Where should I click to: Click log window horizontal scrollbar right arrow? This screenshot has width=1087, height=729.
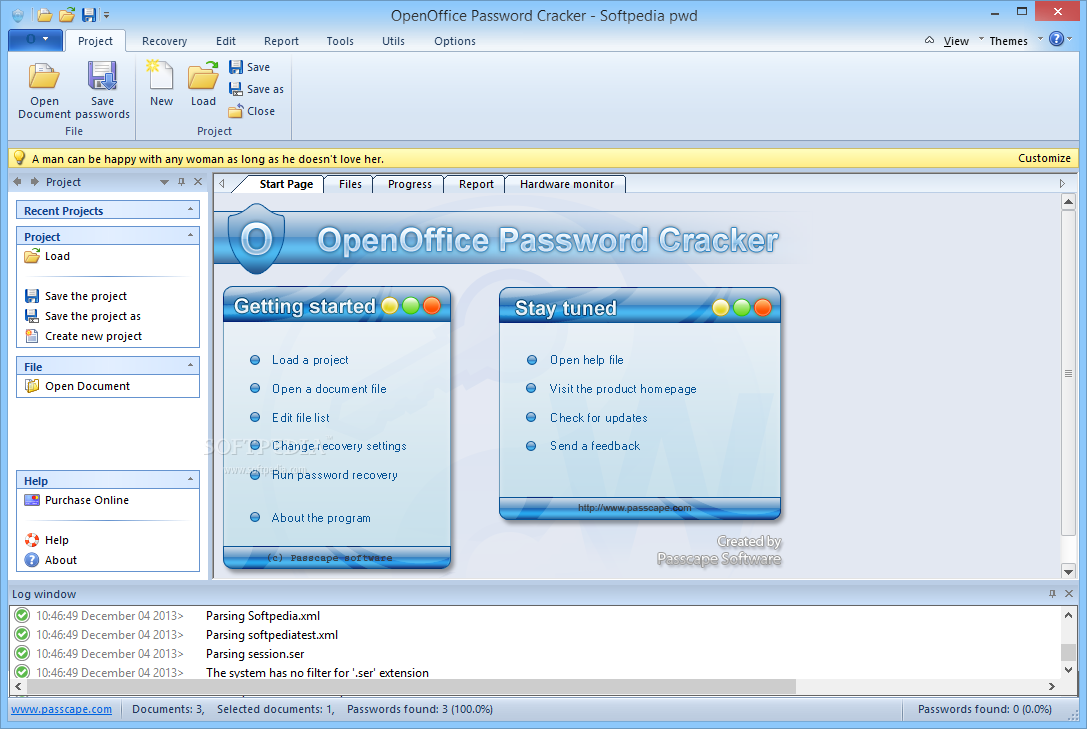(x=1052, y=686)
